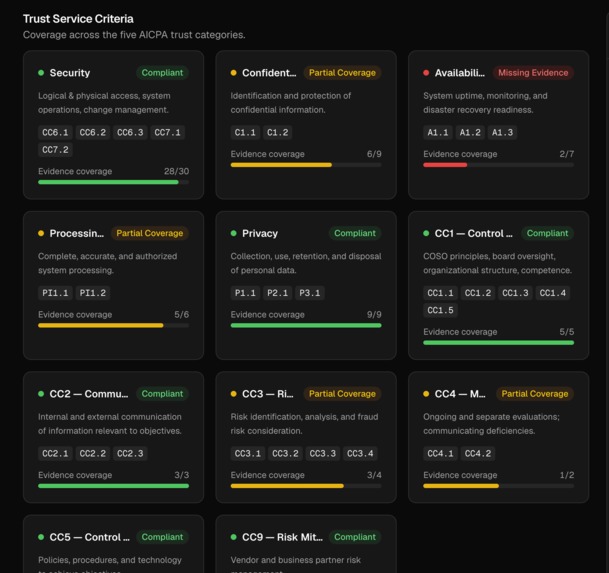Open the Privacy criteria card title
This screenshot has width=609, height=573.
pyautogui.click(x=260, y=233)
